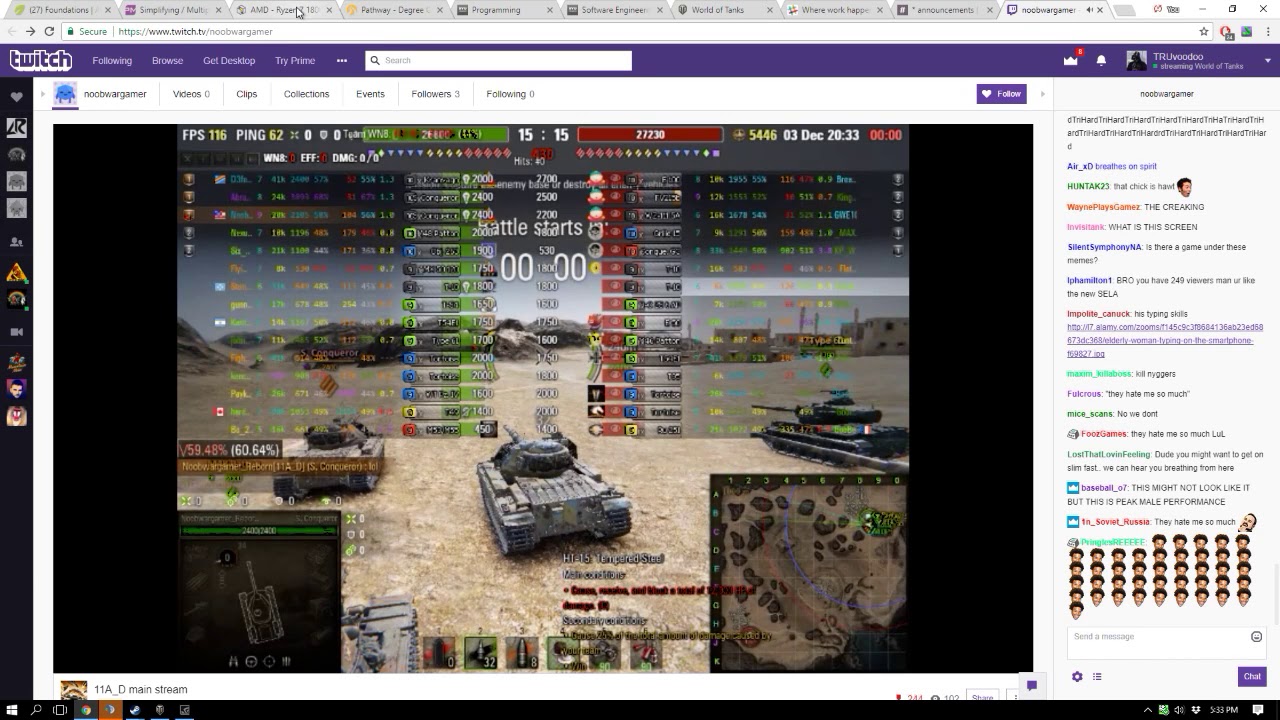Click username LostThatLovinFeeling in chat
Screen dimensions: 1280x720
(1108, 455)
